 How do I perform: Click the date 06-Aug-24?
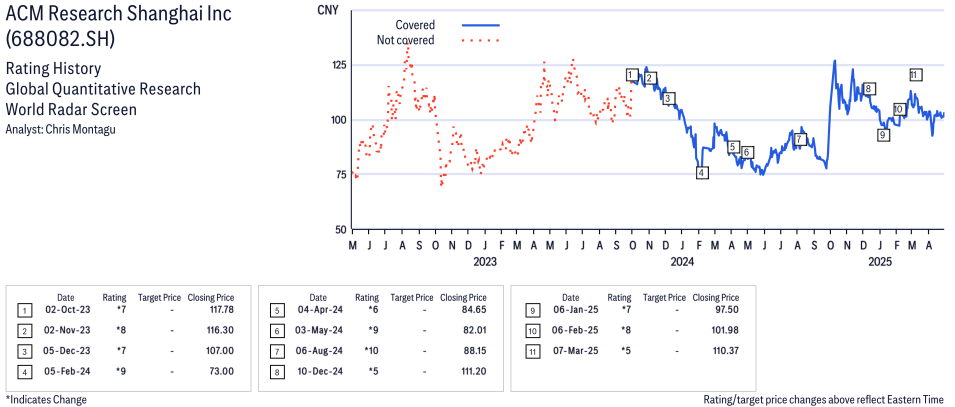[319, 350]
